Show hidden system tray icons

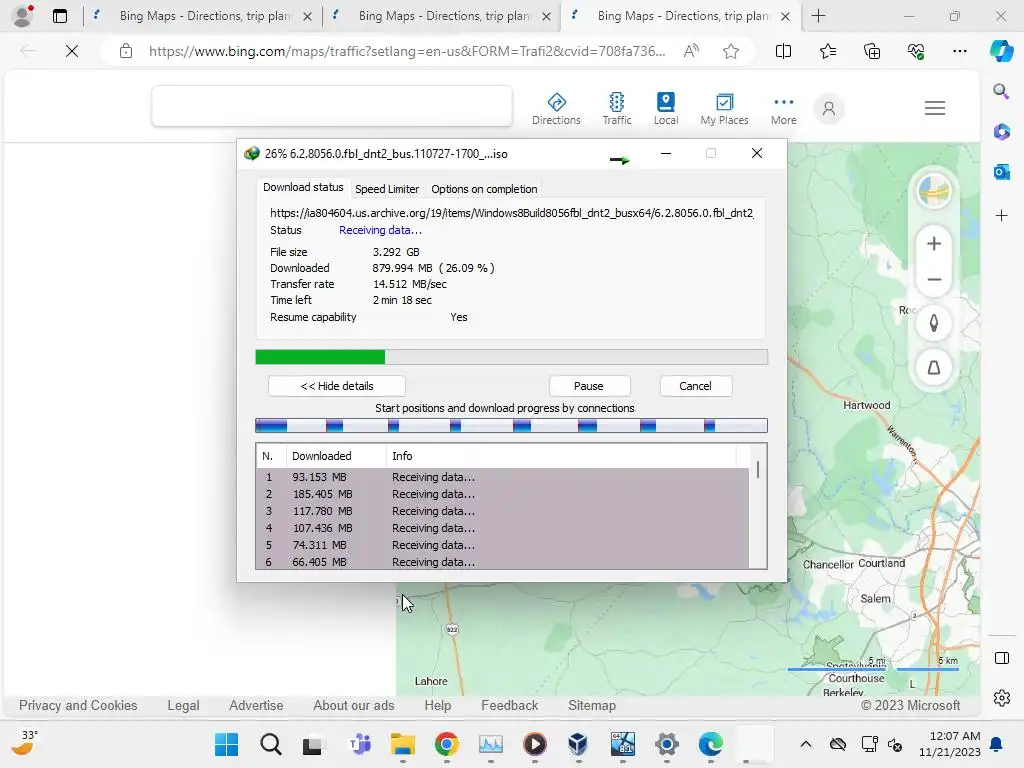[806, 744]
